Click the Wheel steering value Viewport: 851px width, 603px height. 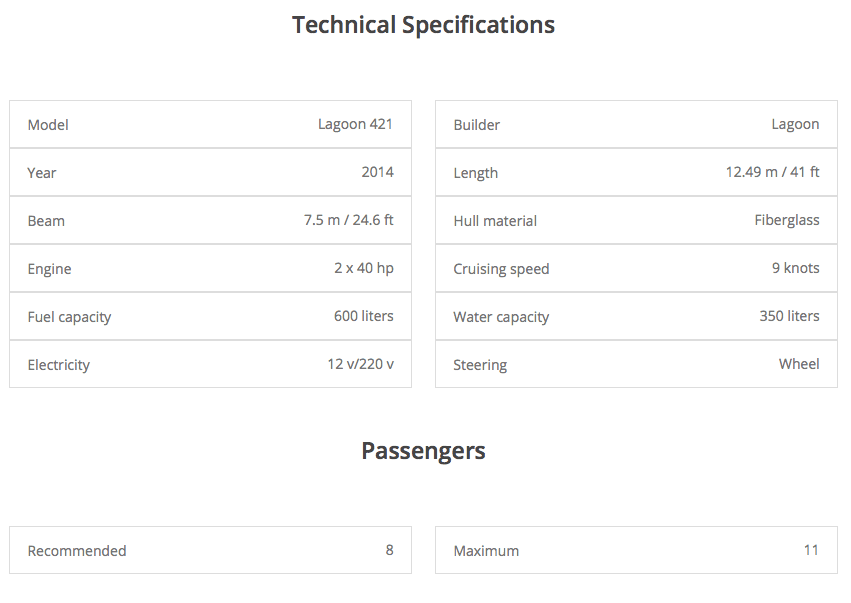pos(799,364)
